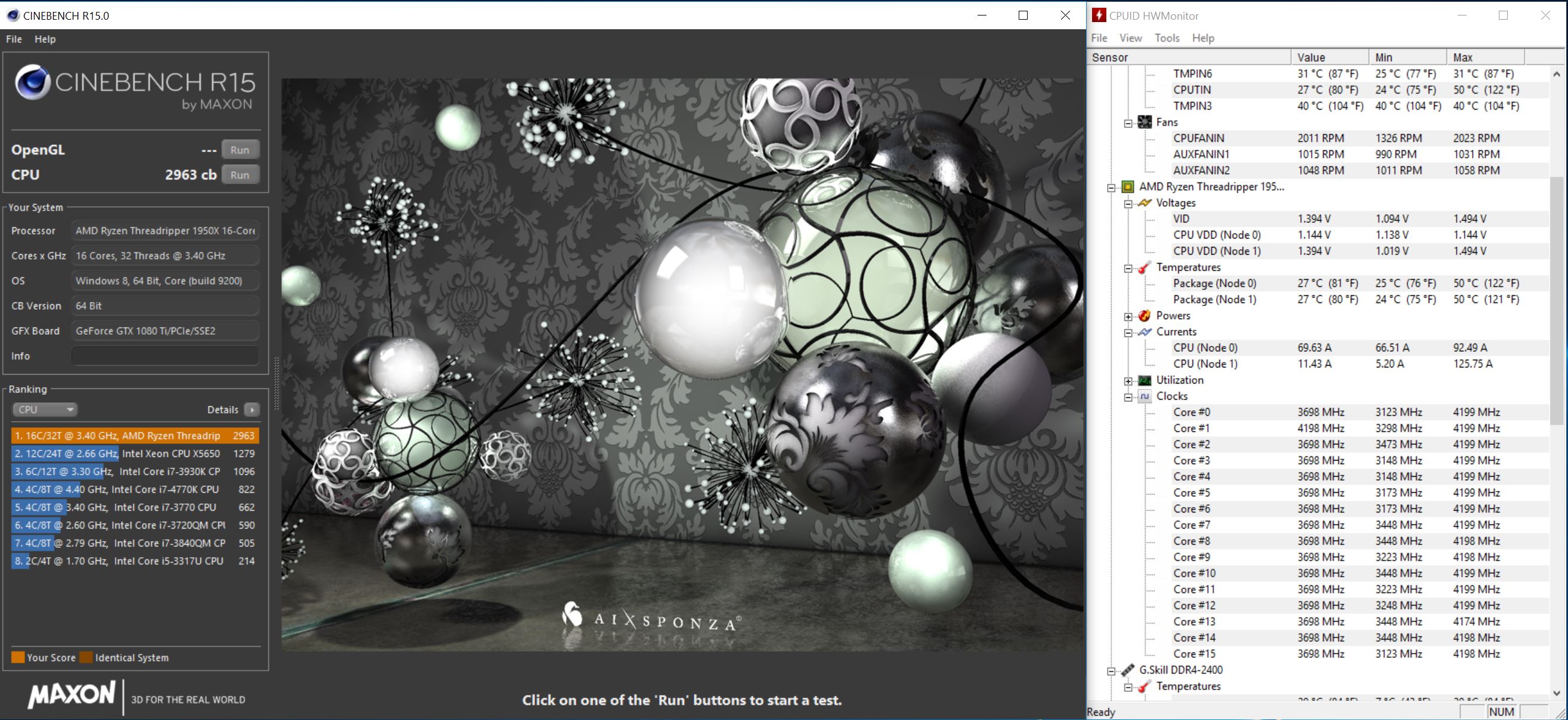The width and height of the screenshot is (1568, 720).
Task: Expand the Utilization tree node
Action: pos(1128,381)
